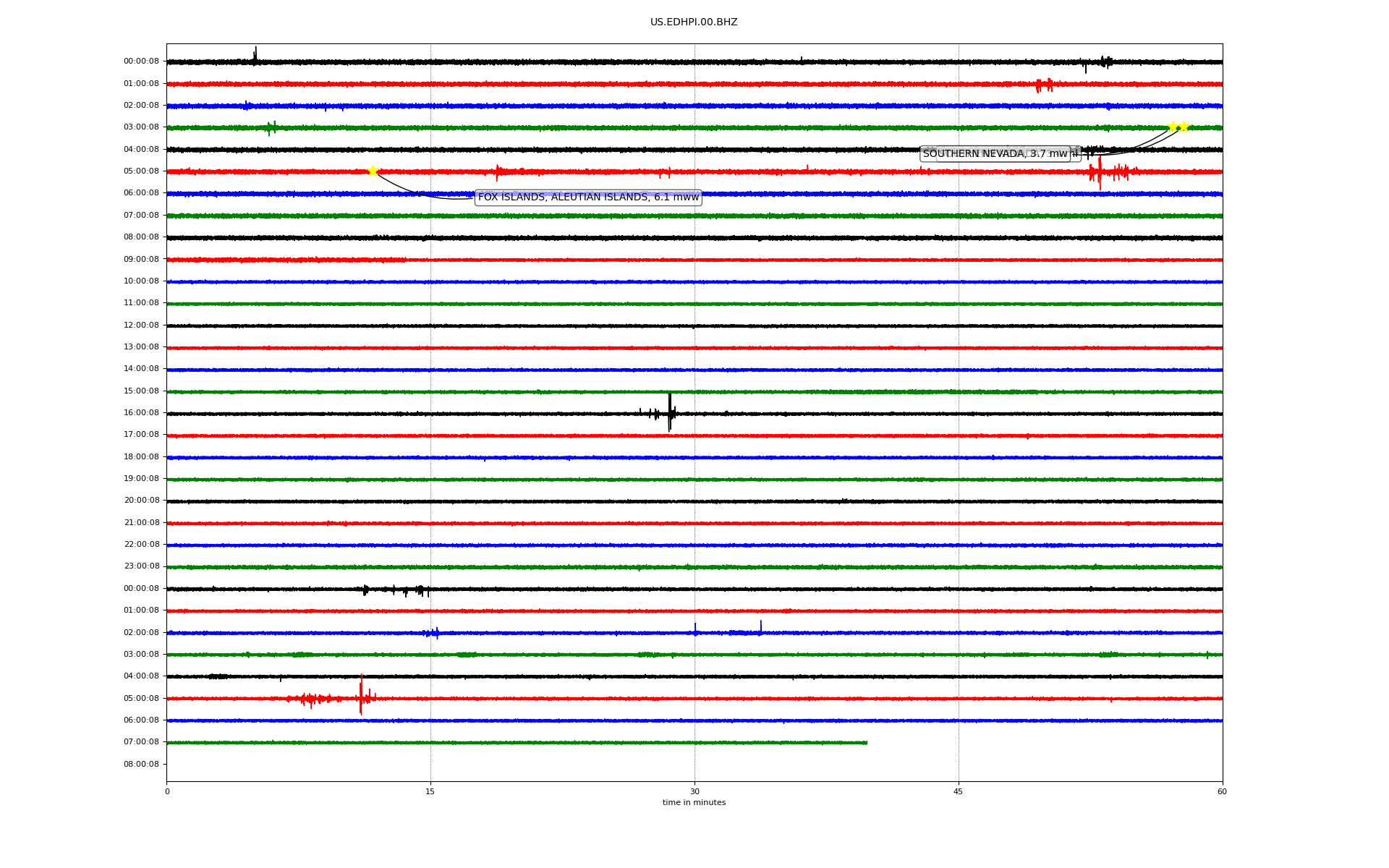Click the 12:00:08 time label on the left axis
This screenshot has height=868, width=1389.
(x=141, y=325)
